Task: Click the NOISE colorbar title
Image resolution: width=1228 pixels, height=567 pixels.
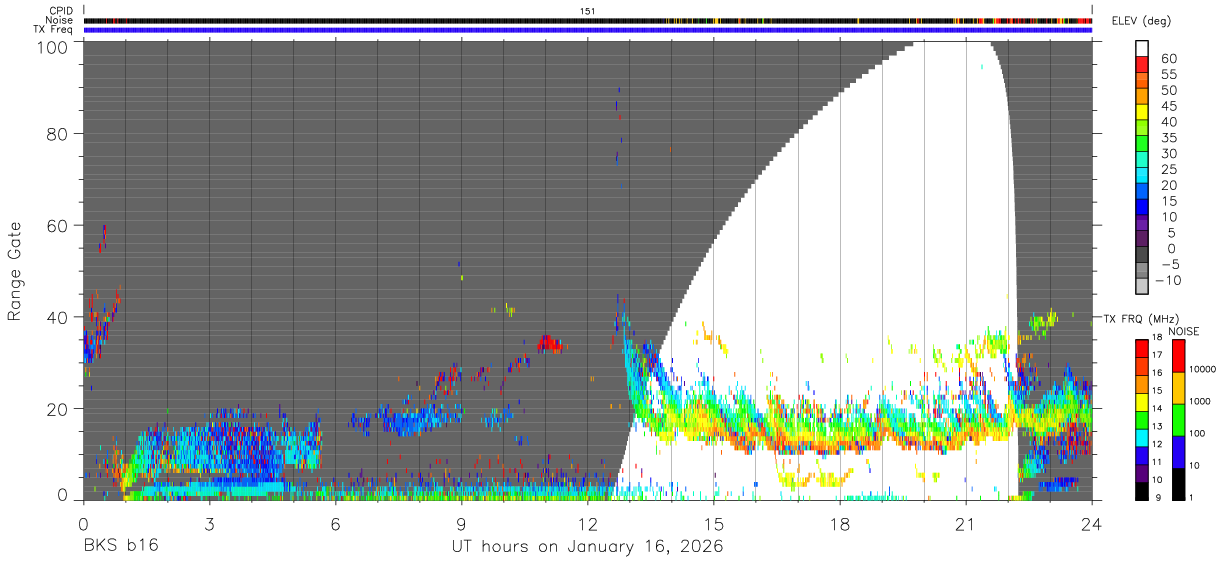Action: [1184, 331]
